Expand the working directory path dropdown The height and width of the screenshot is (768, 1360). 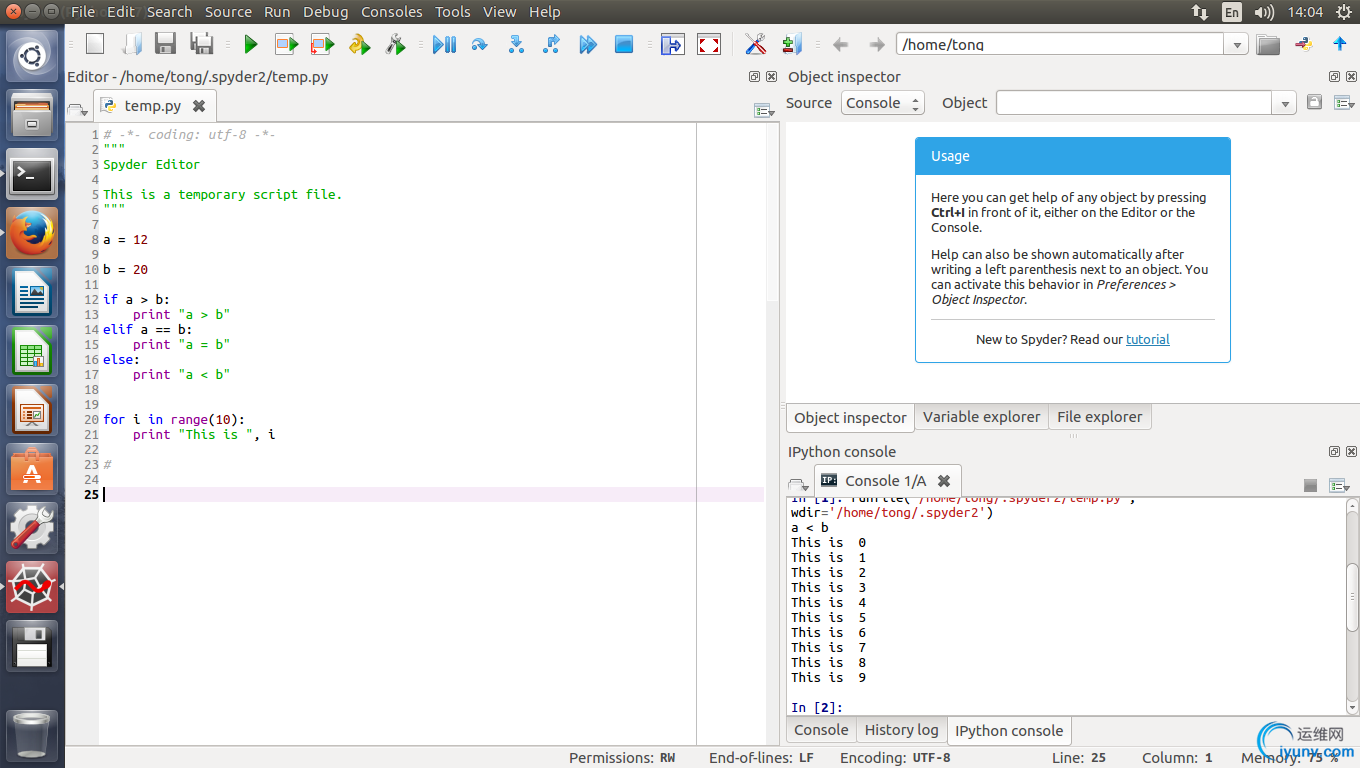pyautogui.click(x=1237, y=44)
